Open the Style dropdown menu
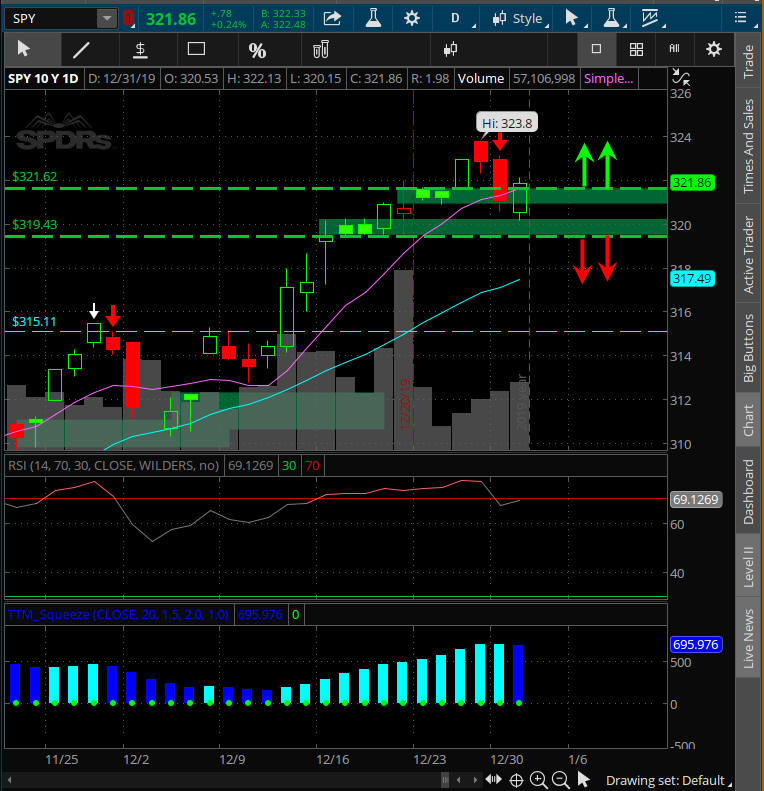Image resolution: width=764 pixels, height=791 pixels. point(518,18)
